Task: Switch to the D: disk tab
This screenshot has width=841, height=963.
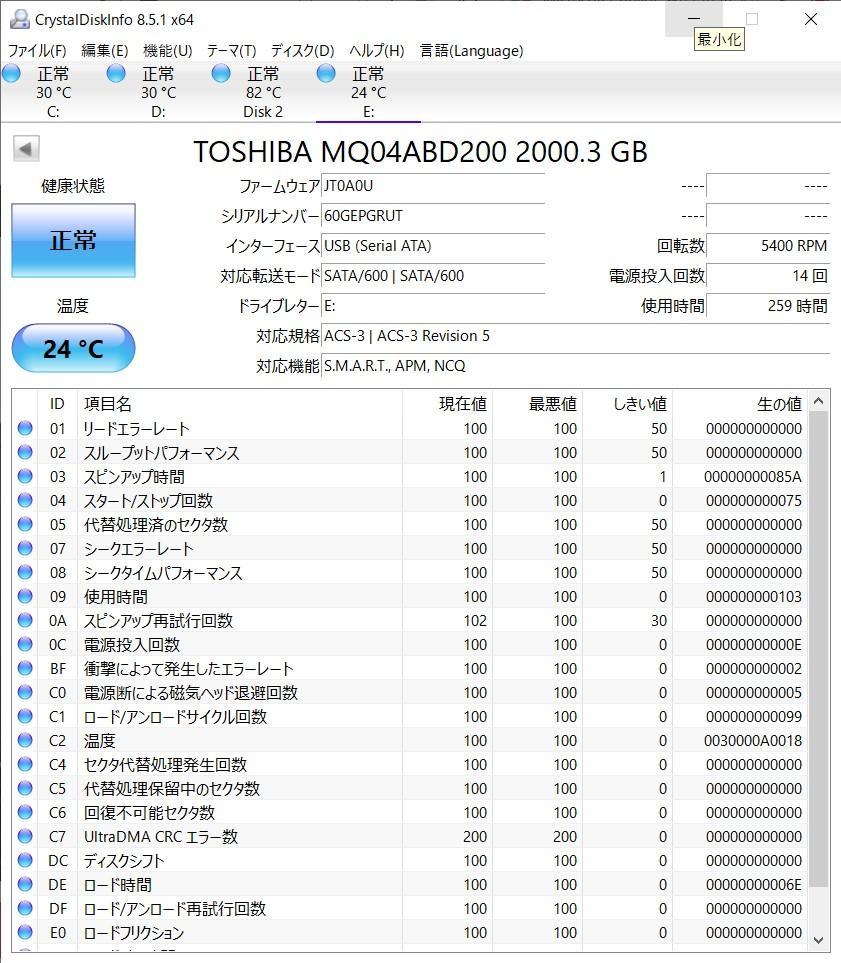Action: pos(158,92)
